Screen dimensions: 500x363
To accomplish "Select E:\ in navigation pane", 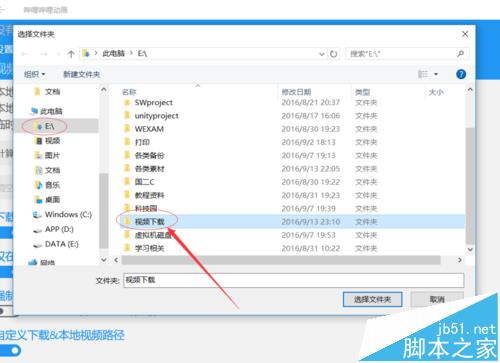I will coord(49,126).
